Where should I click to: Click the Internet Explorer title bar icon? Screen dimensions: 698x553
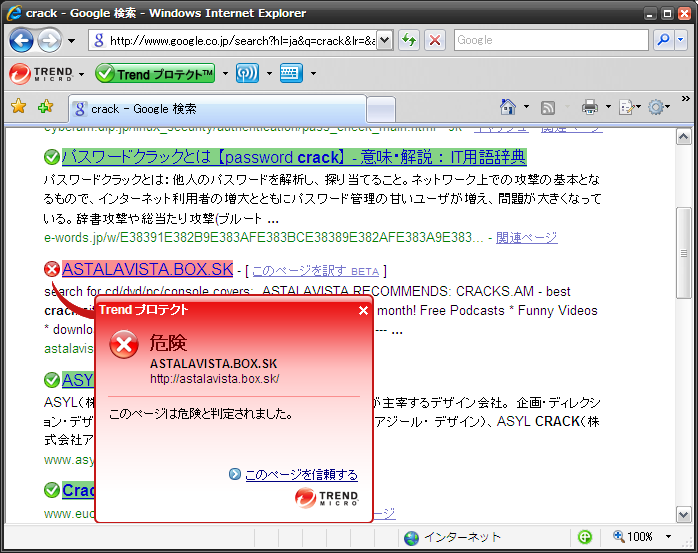tap(14, 12)
